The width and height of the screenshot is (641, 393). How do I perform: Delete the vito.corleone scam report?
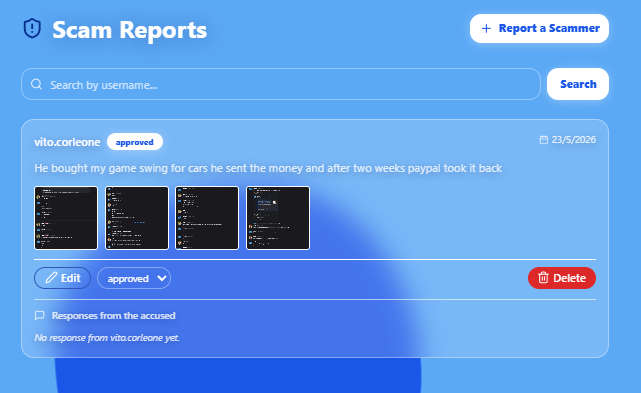pos(562,278)
